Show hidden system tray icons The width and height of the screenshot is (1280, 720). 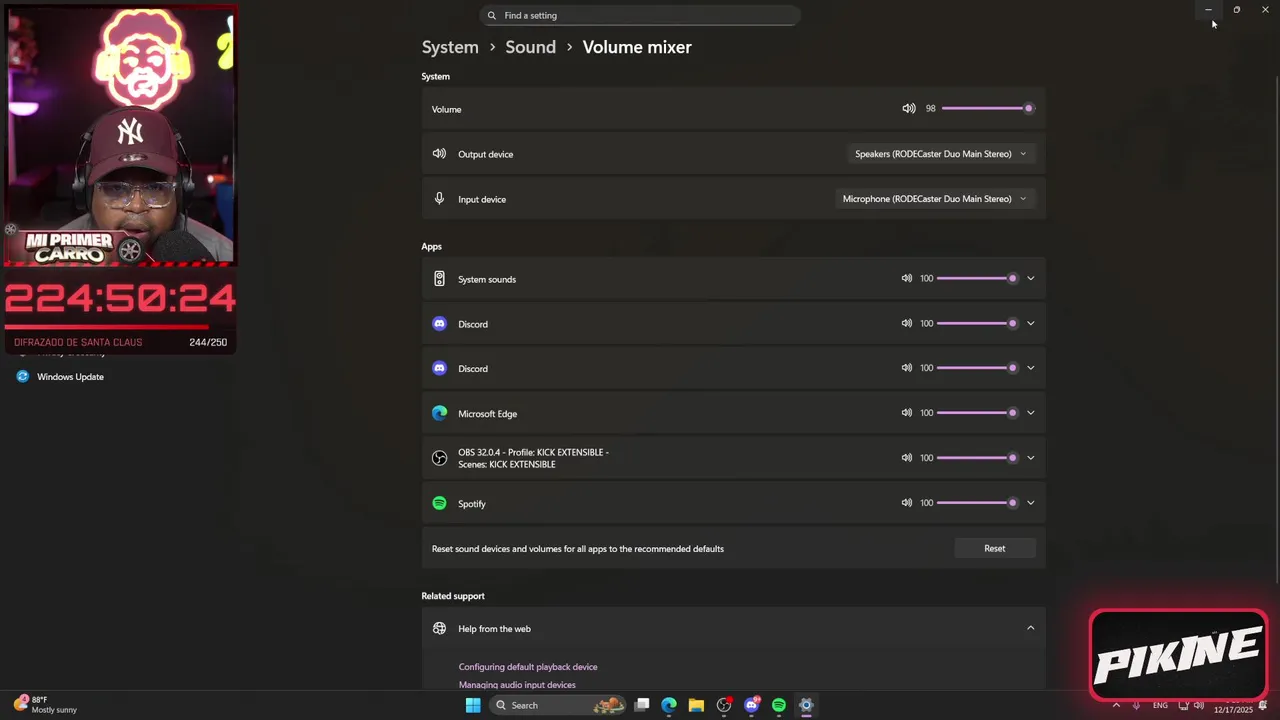tap(1116, 705)
